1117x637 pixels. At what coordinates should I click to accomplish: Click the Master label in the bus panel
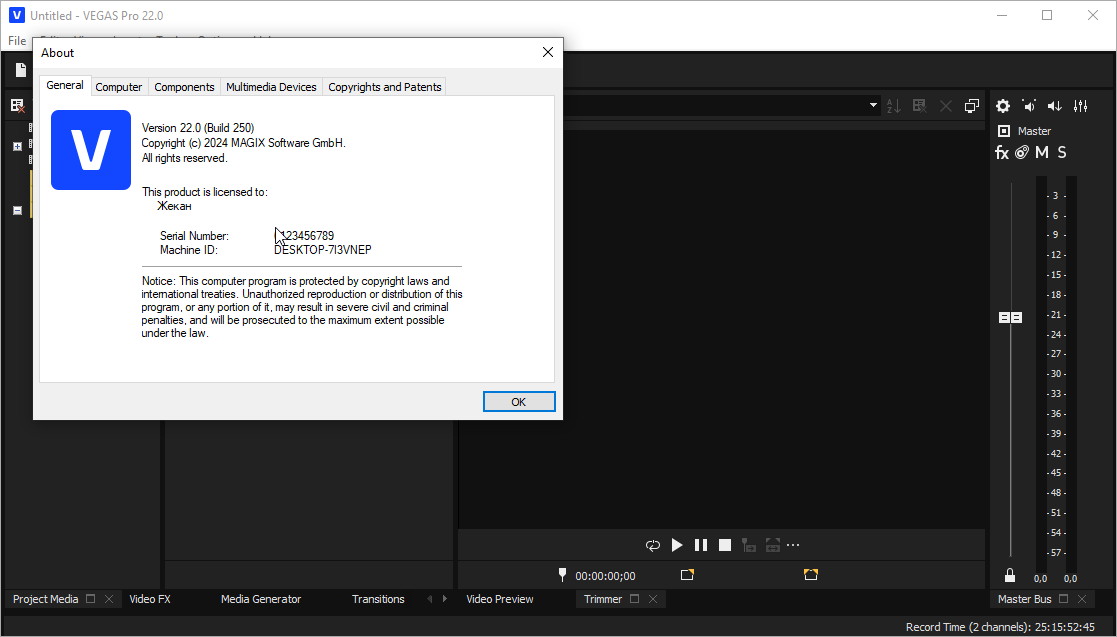point(1034,131)
